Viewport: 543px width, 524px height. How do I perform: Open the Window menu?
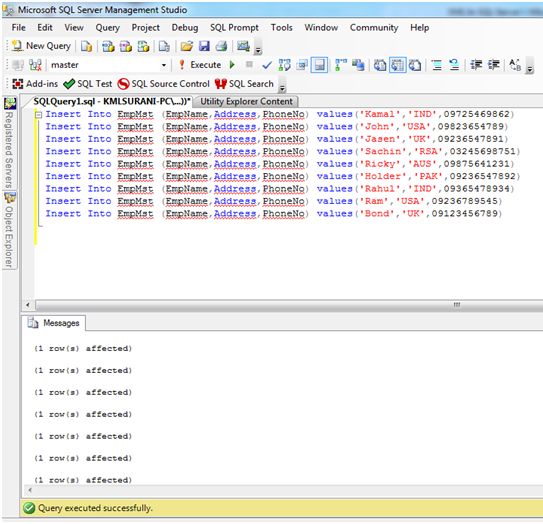click(321, 28)
